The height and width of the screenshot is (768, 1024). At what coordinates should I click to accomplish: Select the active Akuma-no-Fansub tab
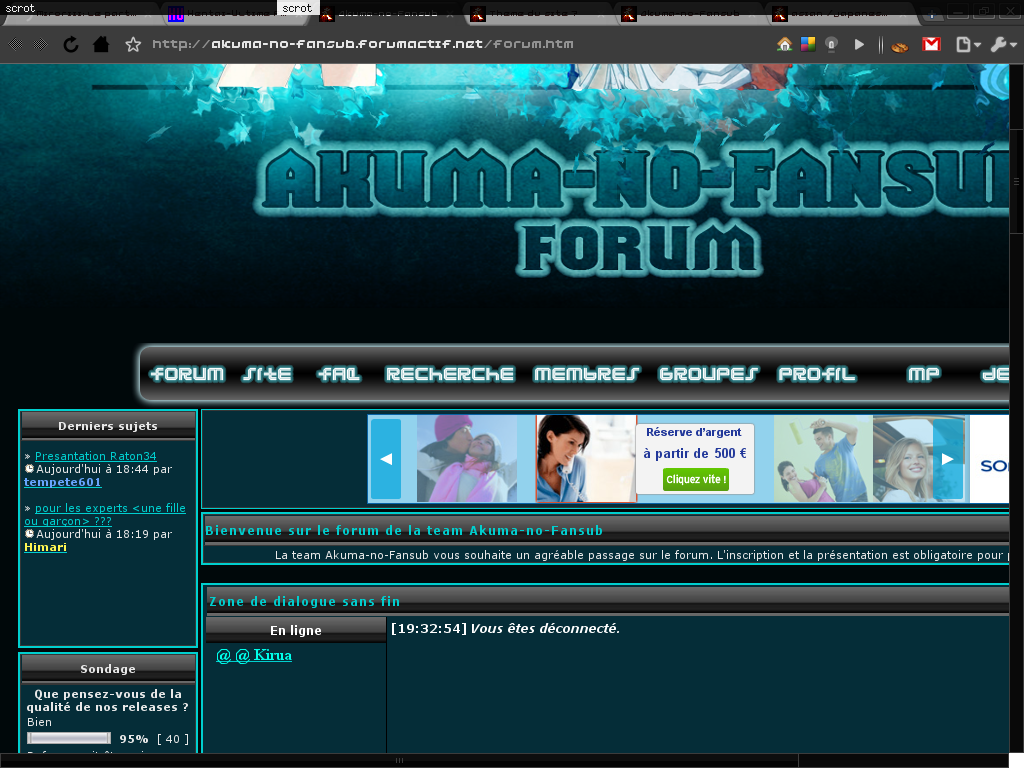(388, 13)
